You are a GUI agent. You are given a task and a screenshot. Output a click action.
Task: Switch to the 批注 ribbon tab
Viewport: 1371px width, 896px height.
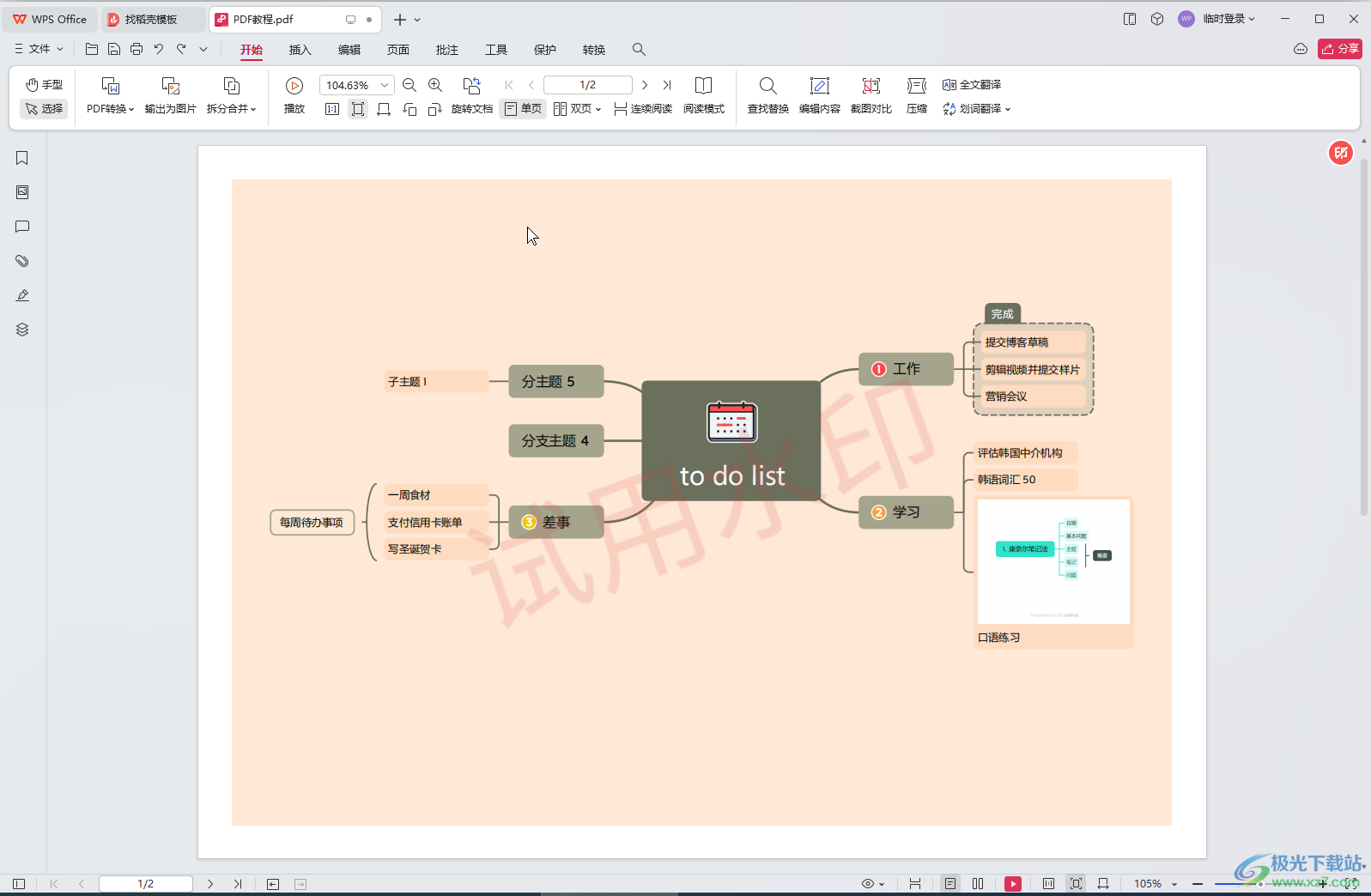click(447, 50)
